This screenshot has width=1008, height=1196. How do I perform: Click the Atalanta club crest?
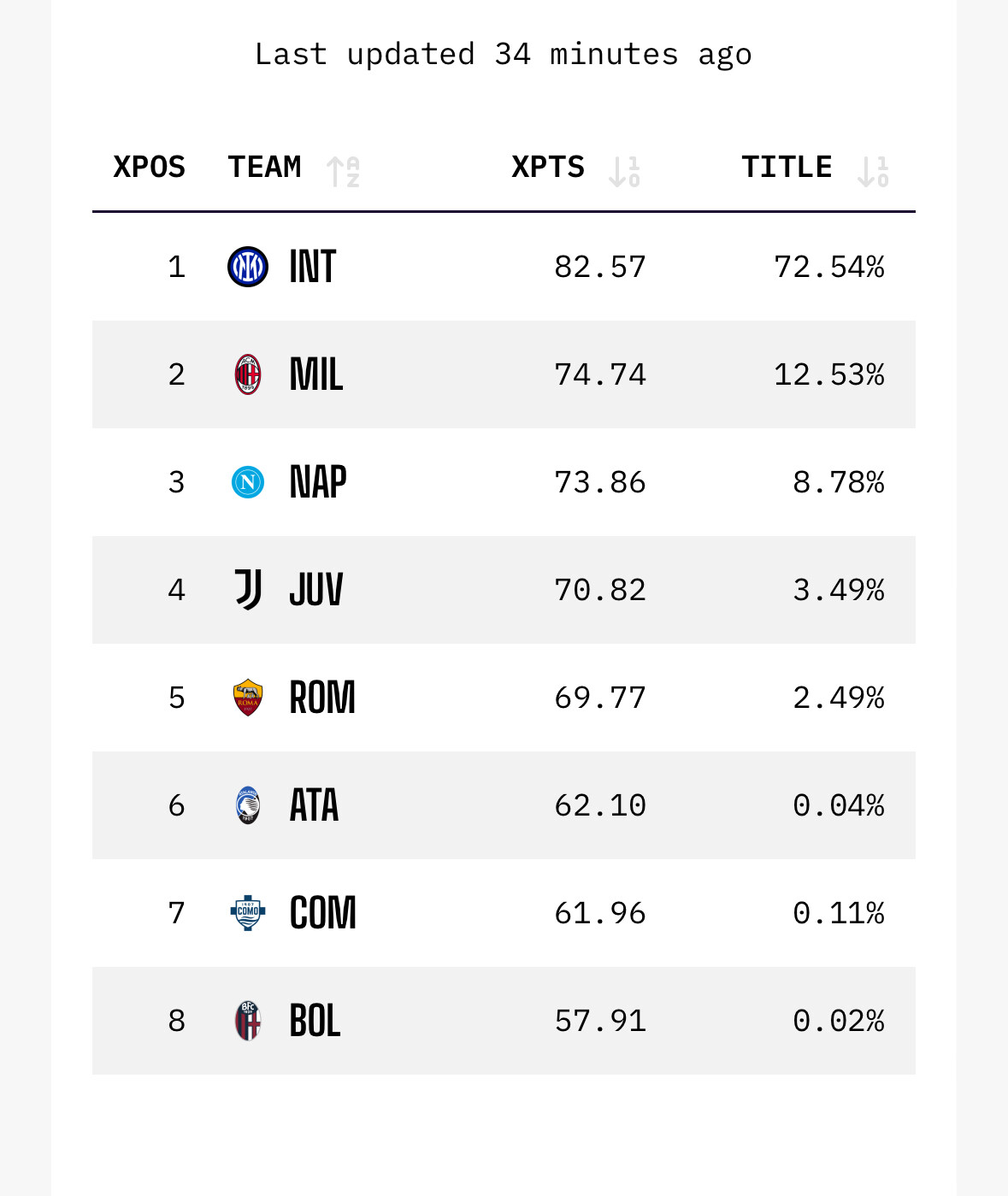248,805
